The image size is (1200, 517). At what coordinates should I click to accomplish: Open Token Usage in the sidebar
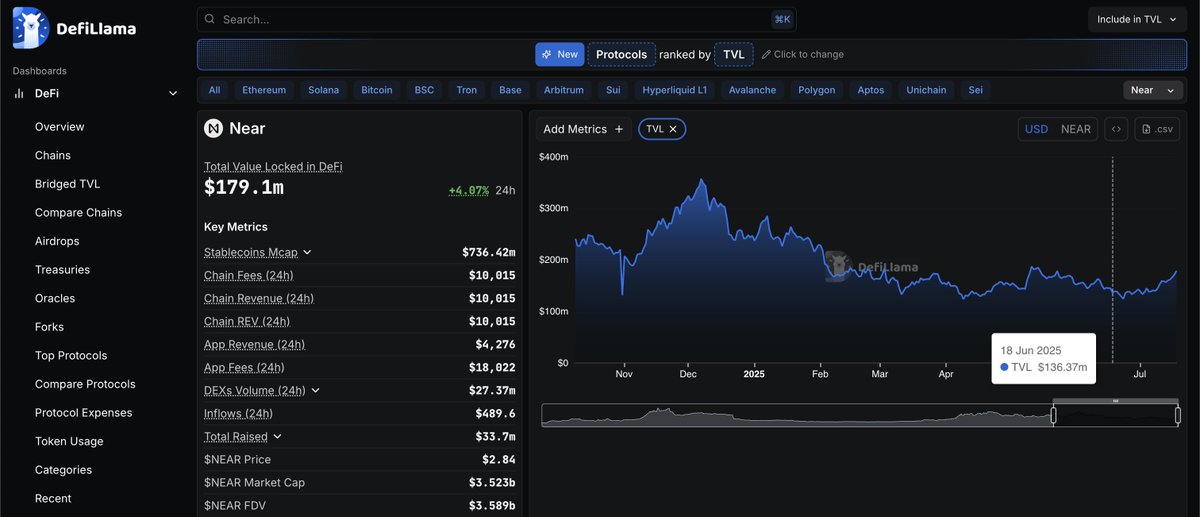(69, 441)
